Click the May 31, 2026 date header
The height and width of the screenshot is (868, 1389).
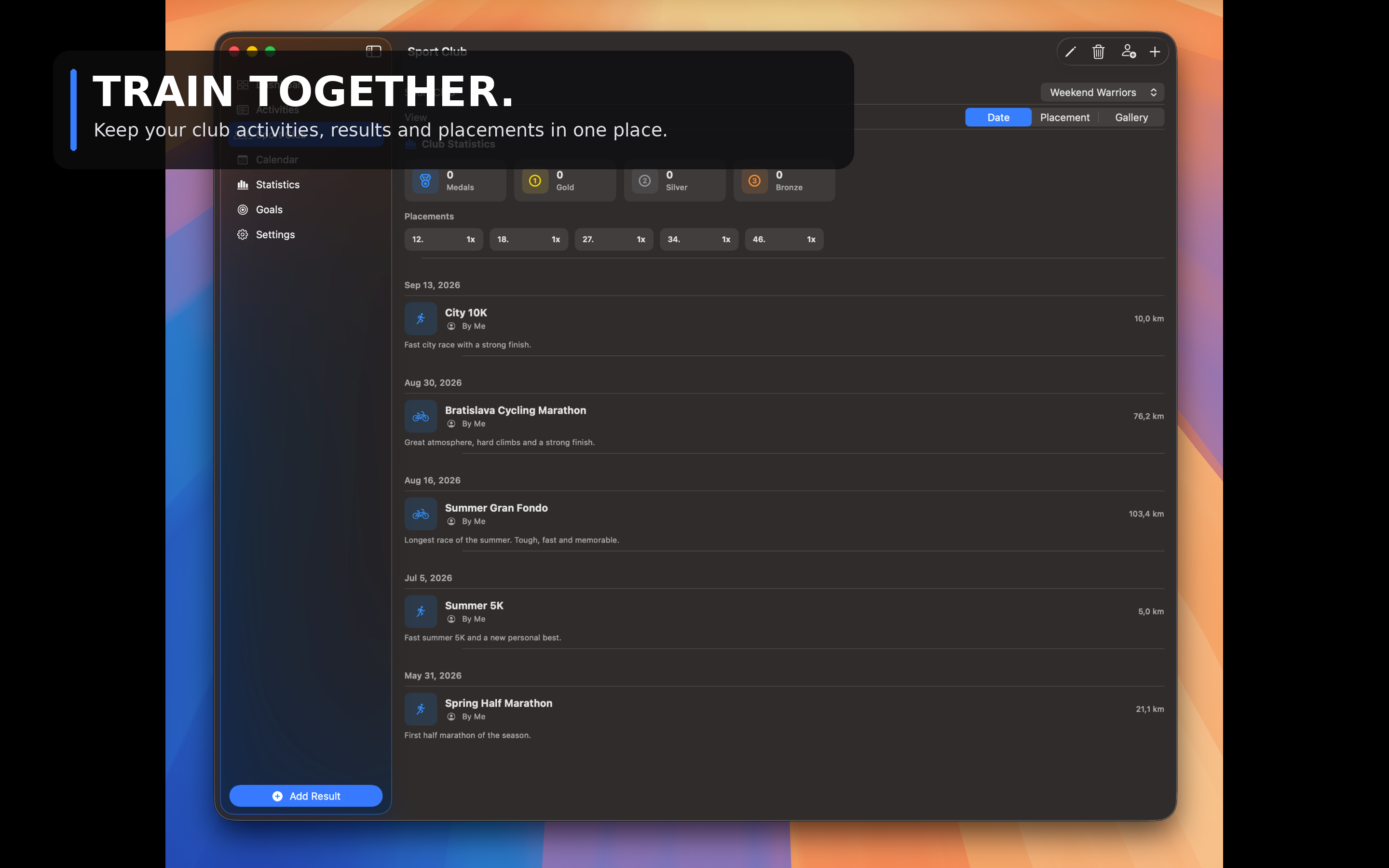433,675
